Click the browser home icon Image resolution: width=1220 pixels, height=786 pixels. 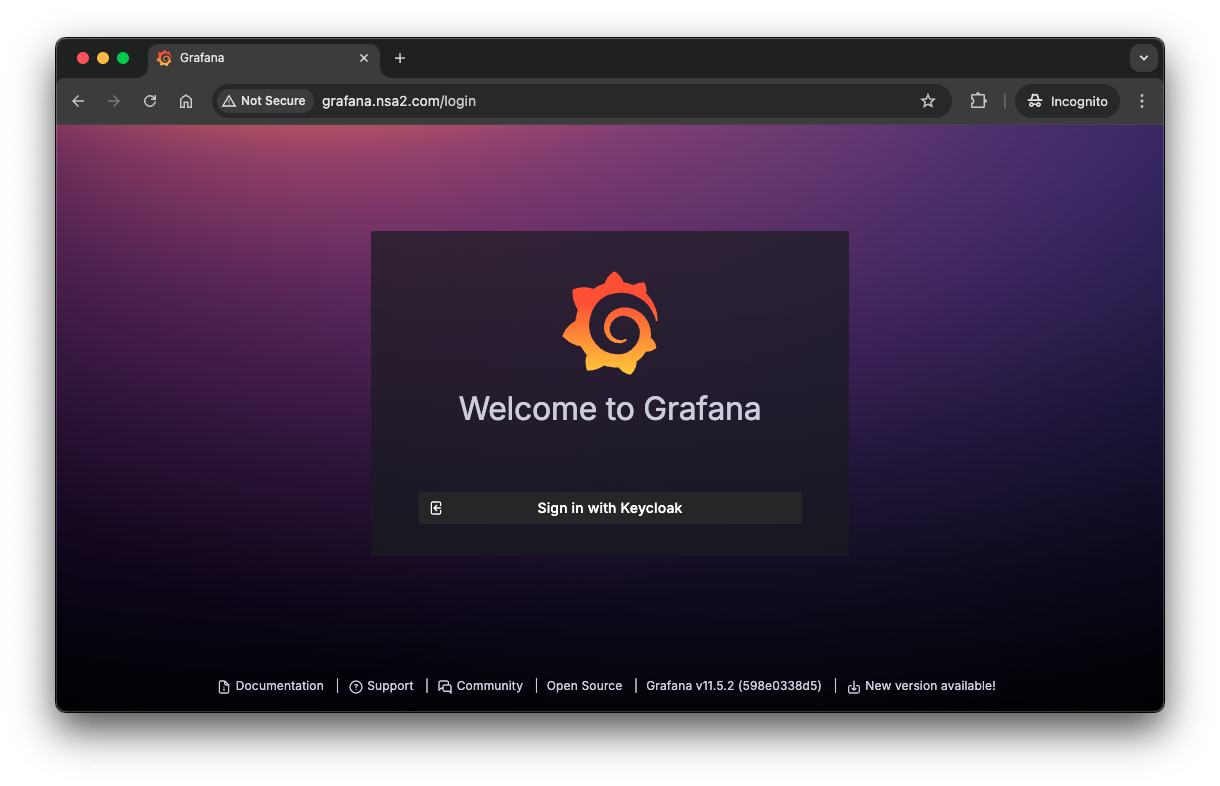point(186,101)
